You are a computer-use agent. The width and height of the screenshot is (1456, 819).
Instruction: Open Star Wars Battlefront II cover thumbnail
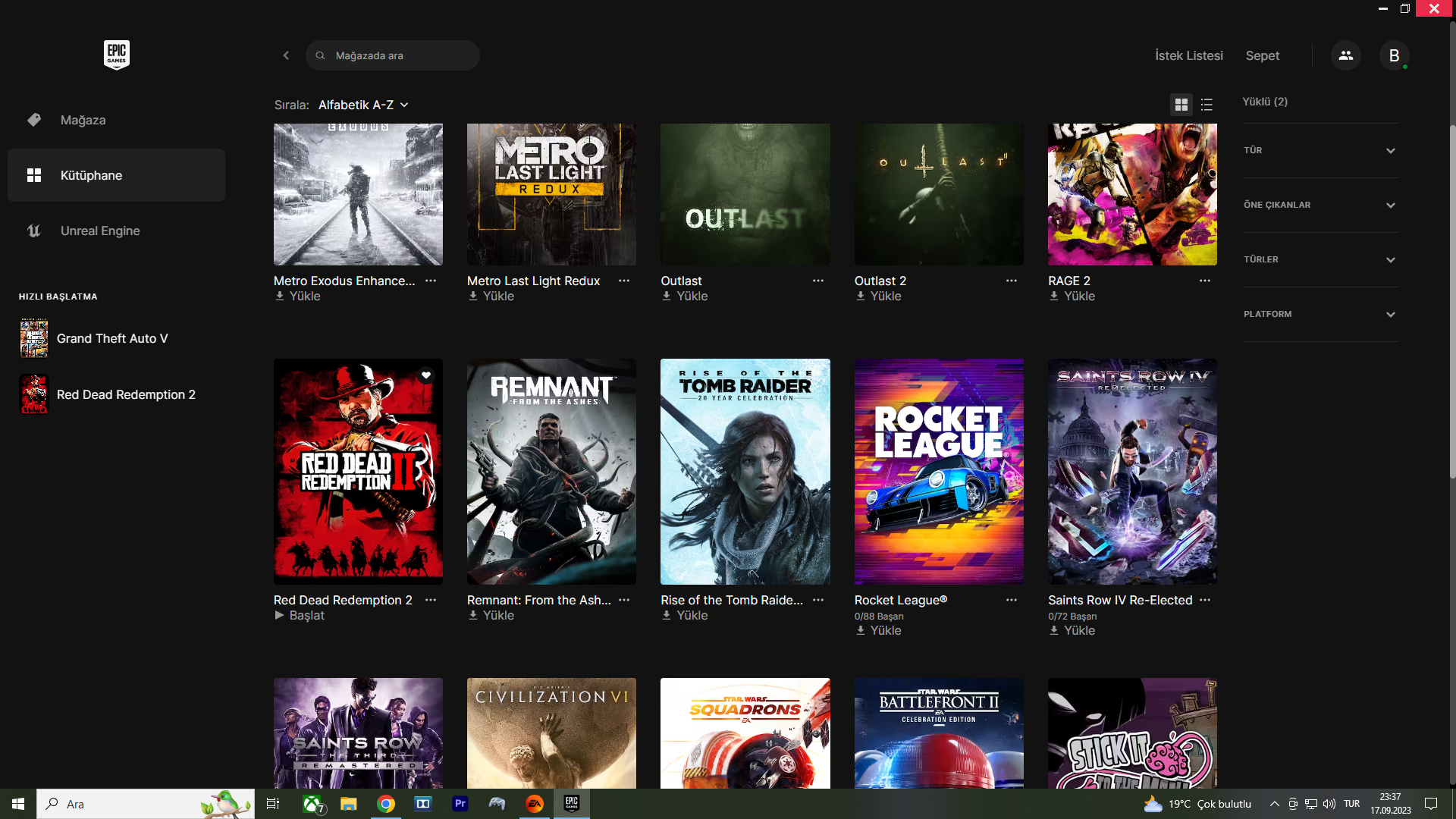pyautogui.click(x=939, y=733)
